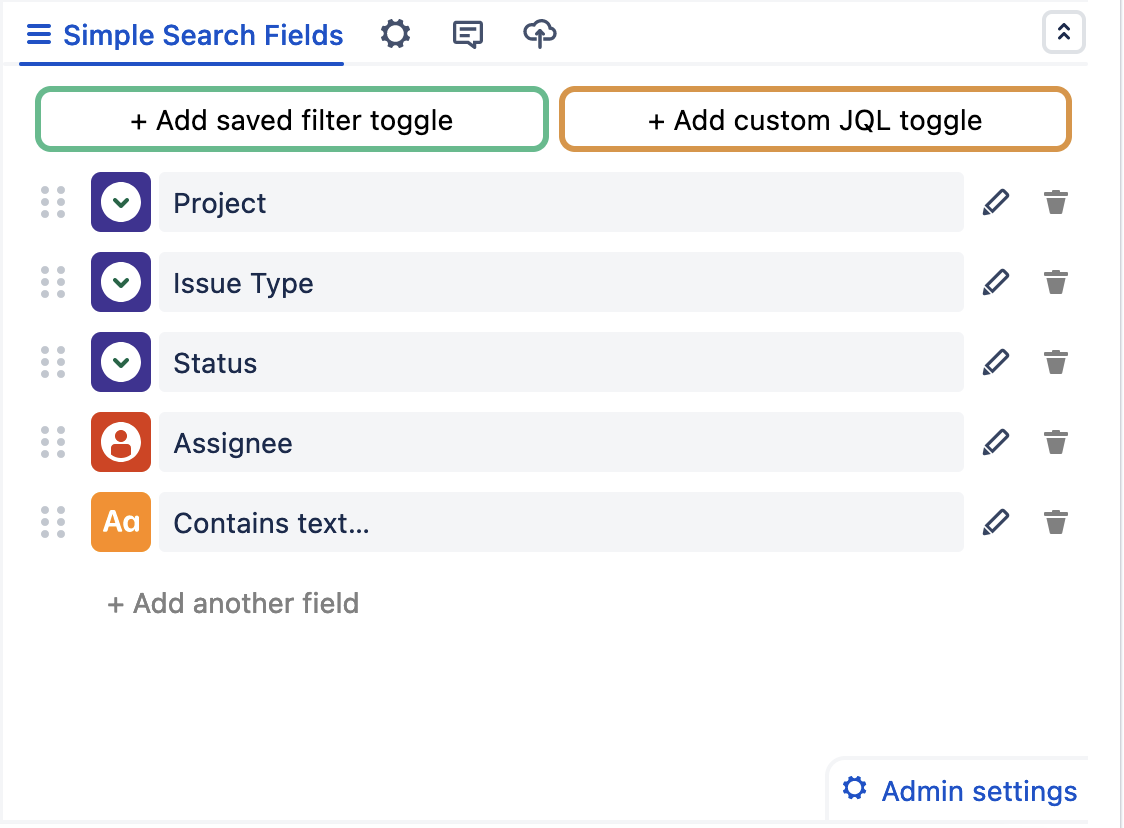Click the Project dropdown type icon
1124x828 pixels.
[121, 202]
